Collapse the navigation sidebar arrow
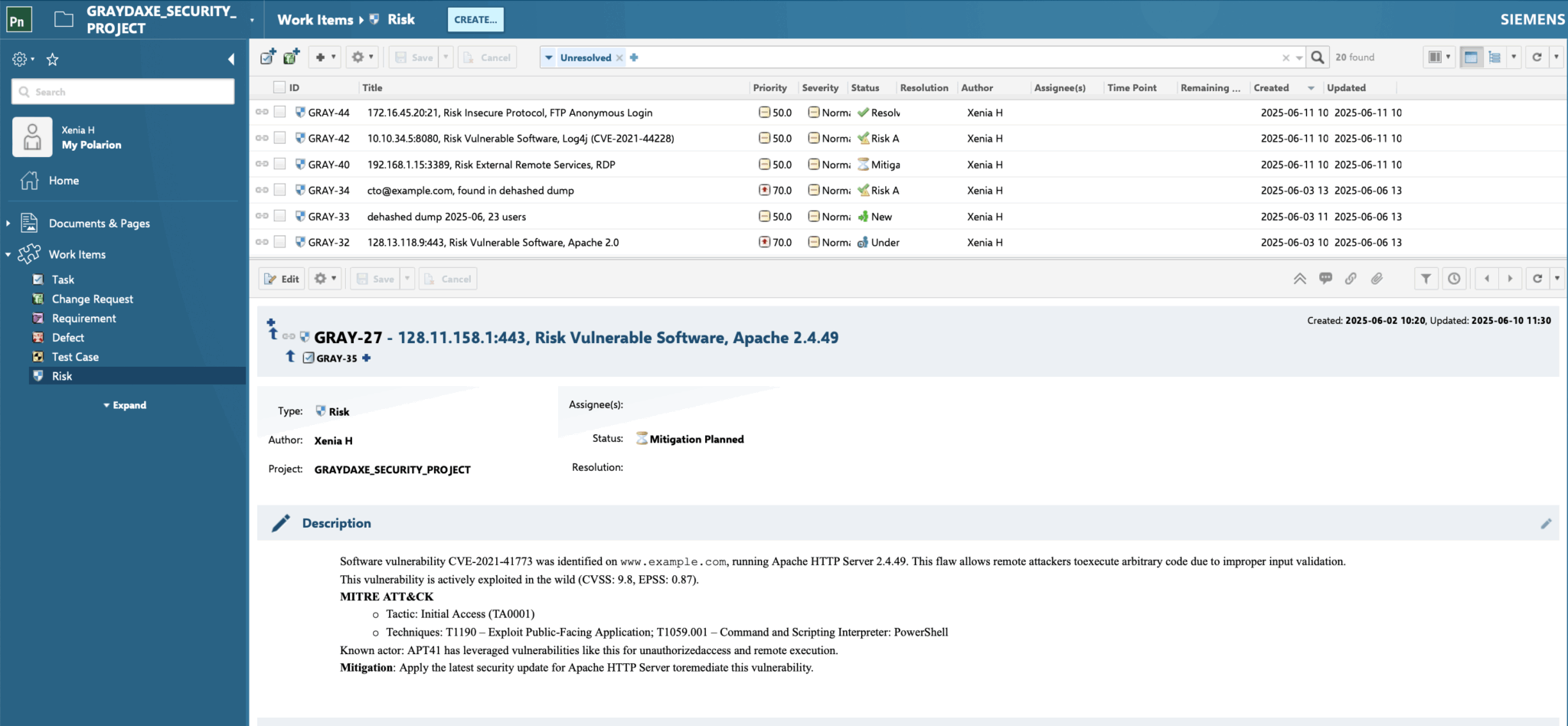The height and width of the screenshot is (726, 1568). pos(231,59)
